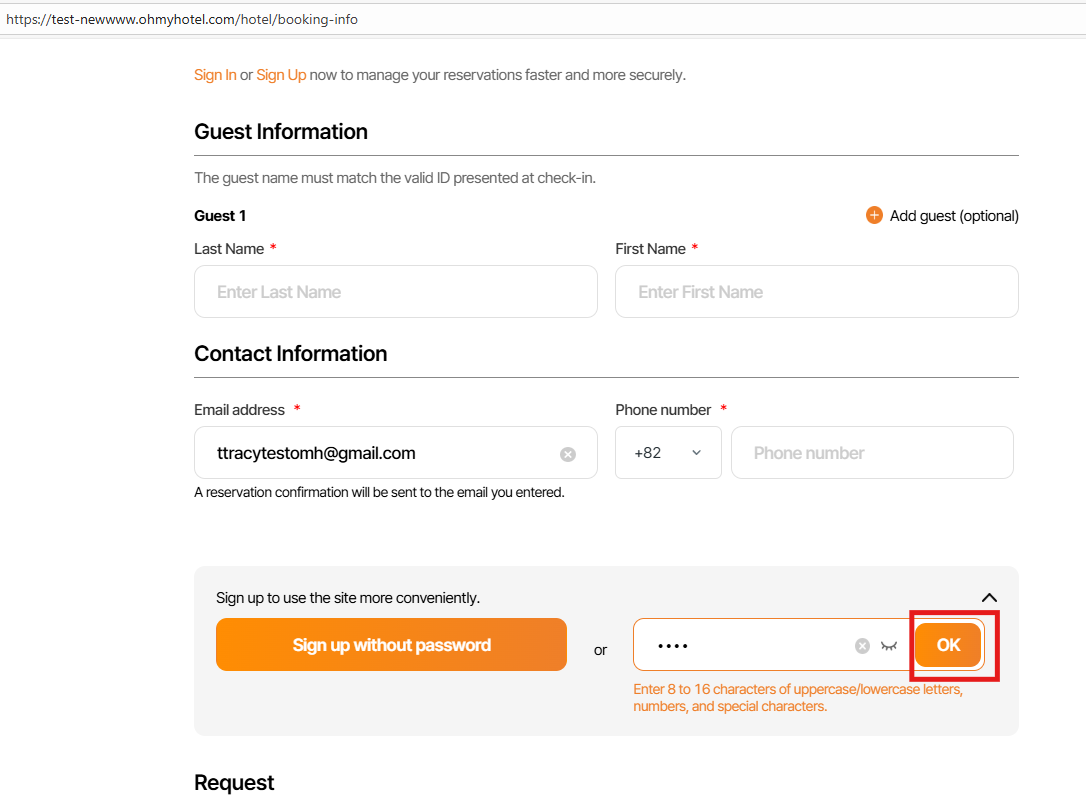
Task: Click the Add guest (optional) text
Action: pyautogui.click(x=954, y=216)
